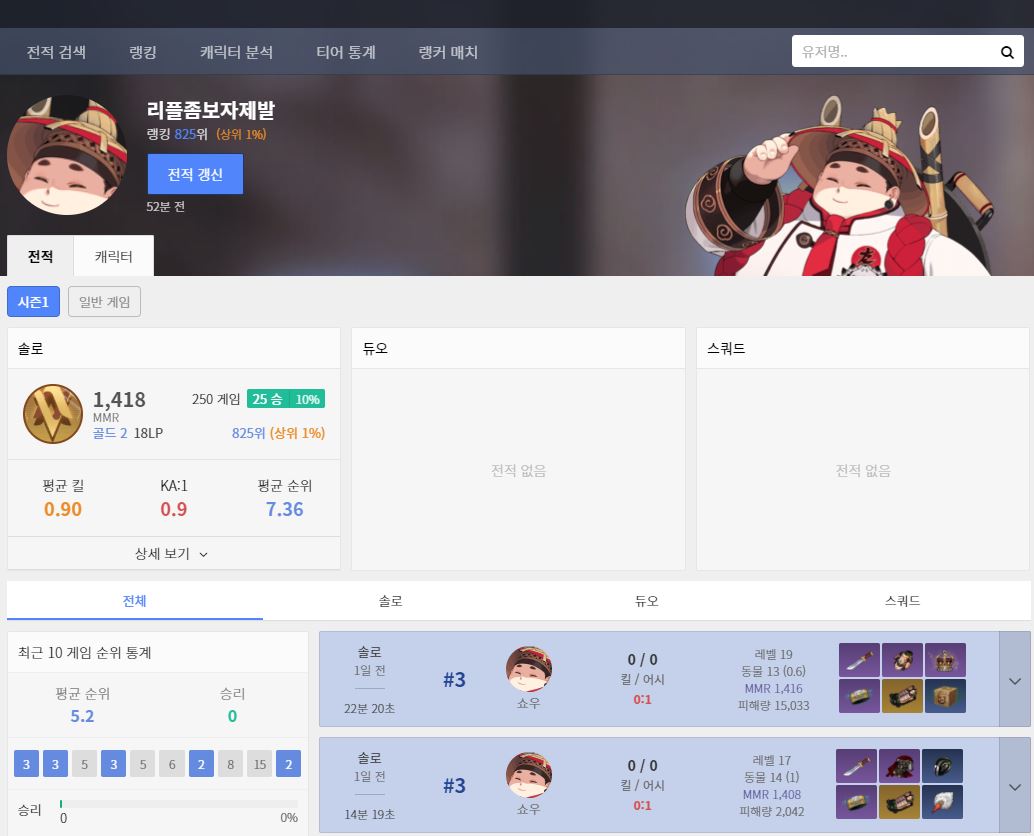Select the 듀오 match filter tab
The image size is (1034, 836).
[x=646, y=601]
